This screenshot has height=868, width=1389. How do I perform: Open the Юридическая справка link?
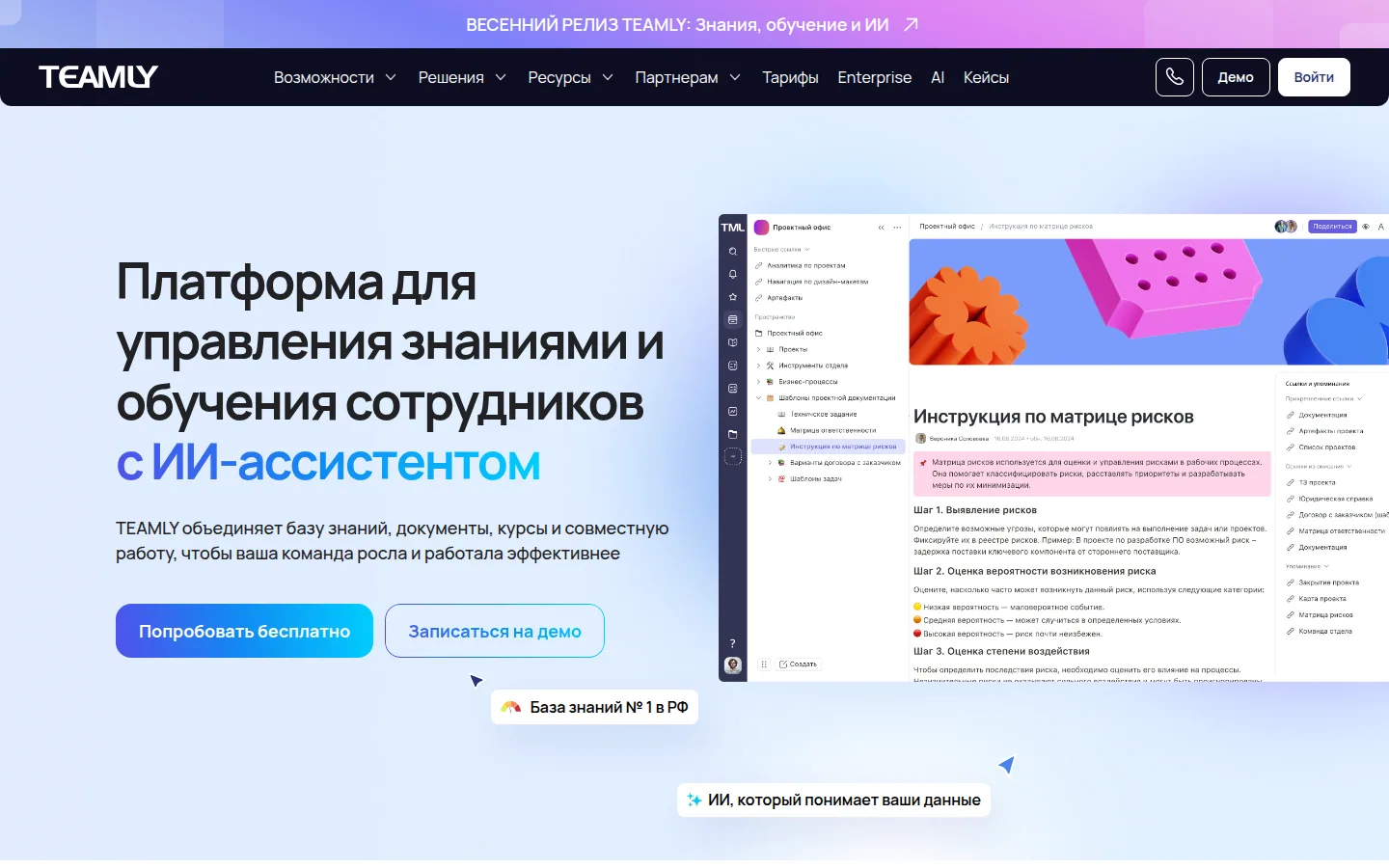(1336, 499)
